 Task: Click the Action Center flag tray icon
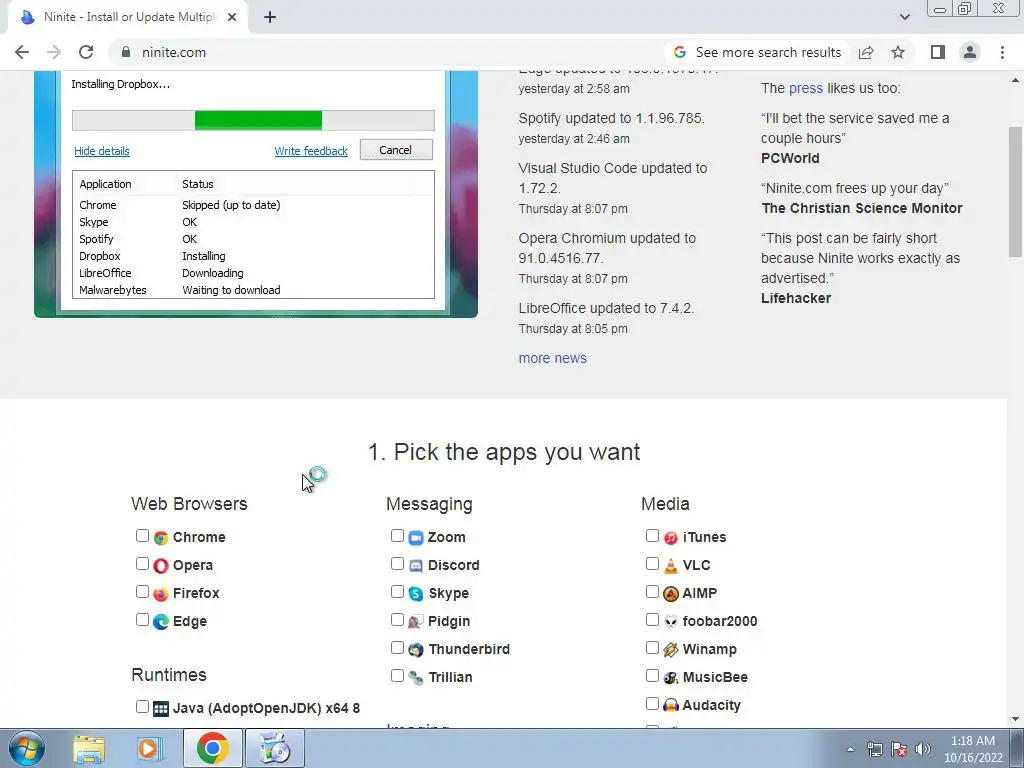[x=899, y=749]
